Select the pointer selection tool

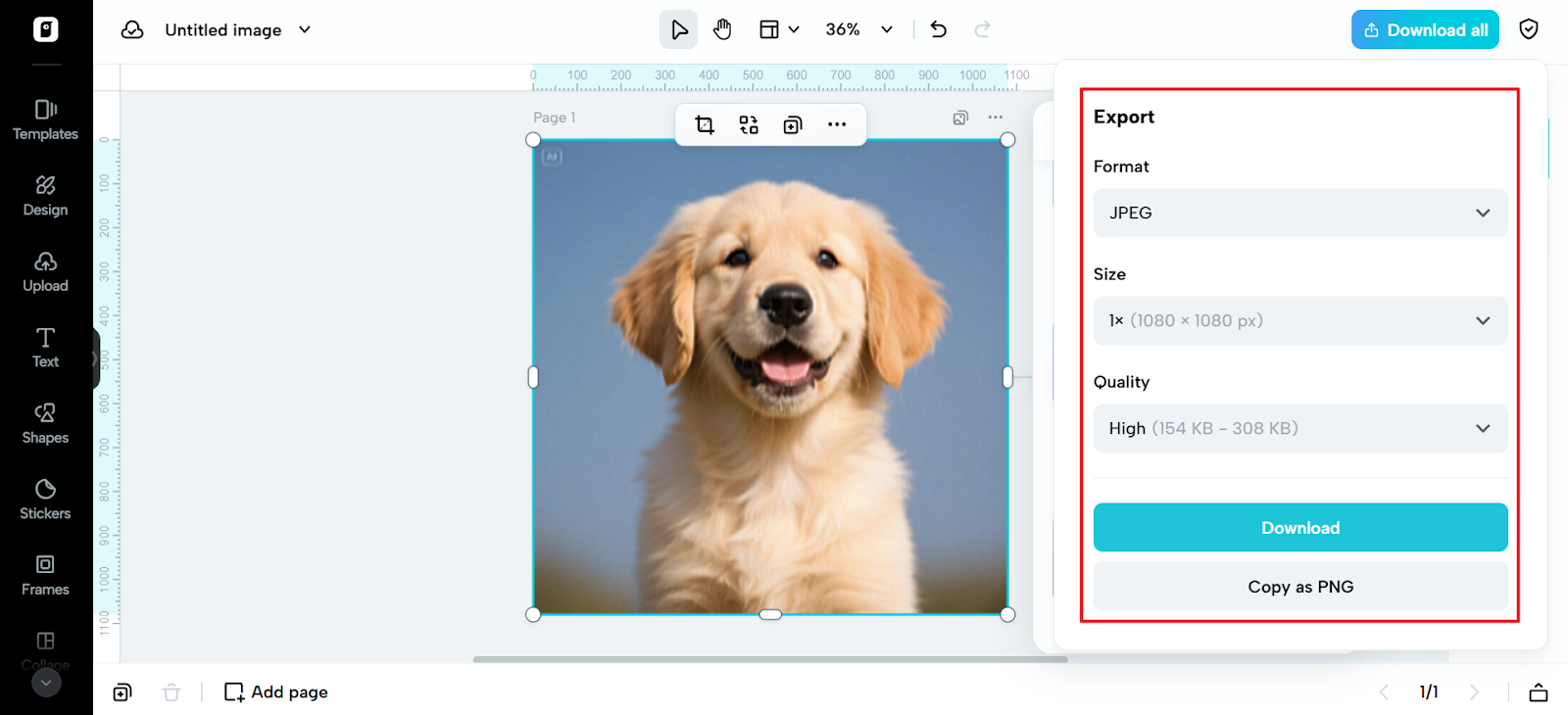point(678,29)
